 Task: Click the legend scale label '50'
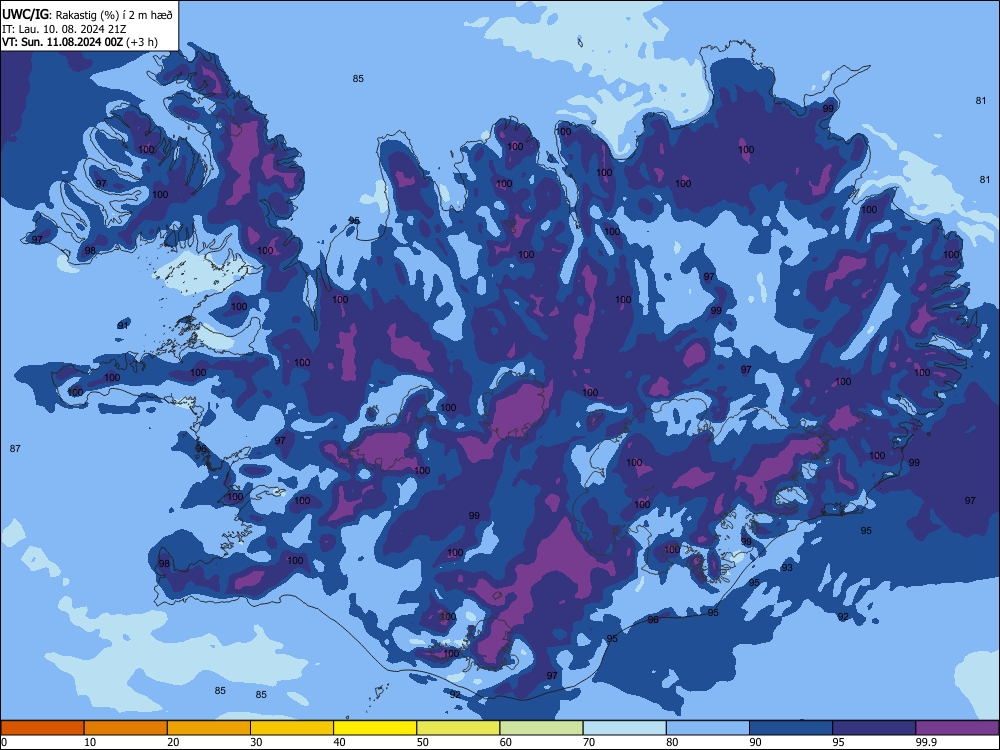pos(422,742)
